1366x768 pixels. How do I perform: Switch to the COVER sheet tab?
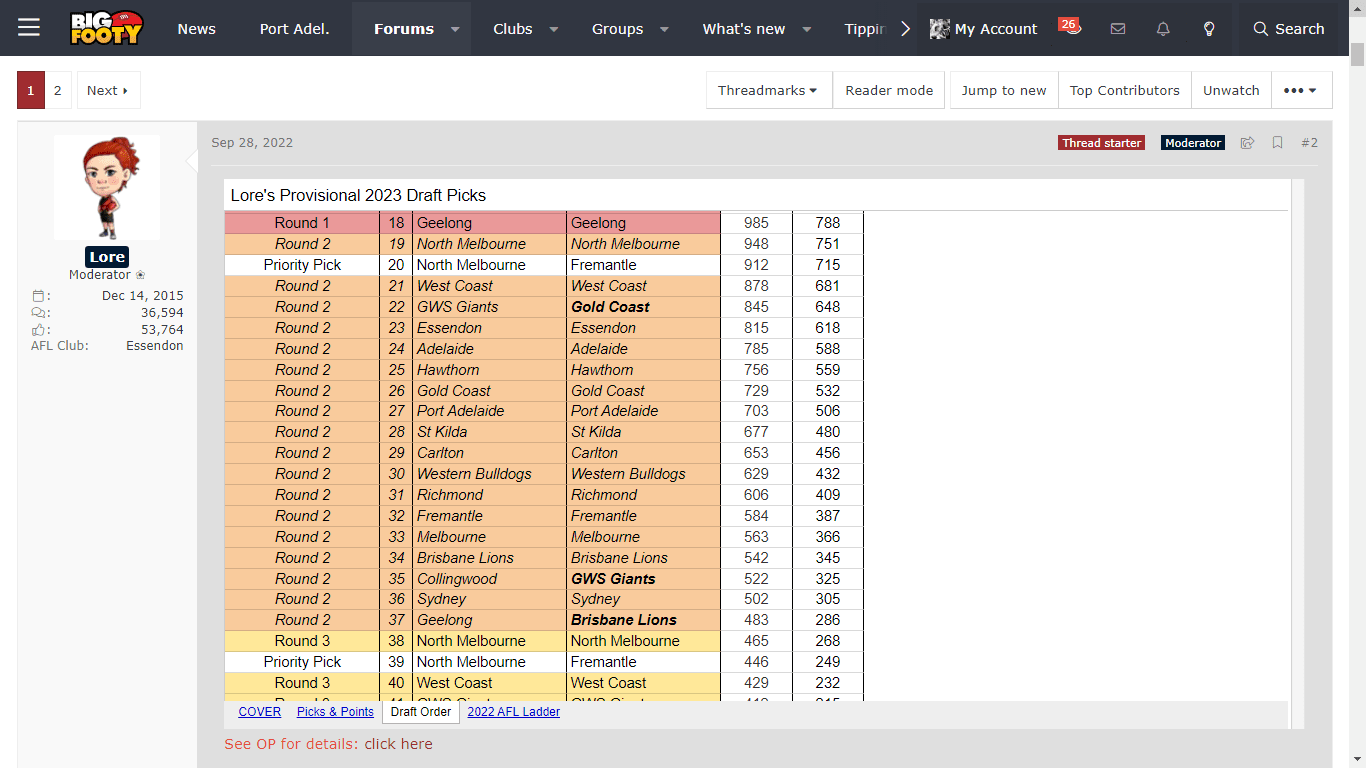point(260,712)
